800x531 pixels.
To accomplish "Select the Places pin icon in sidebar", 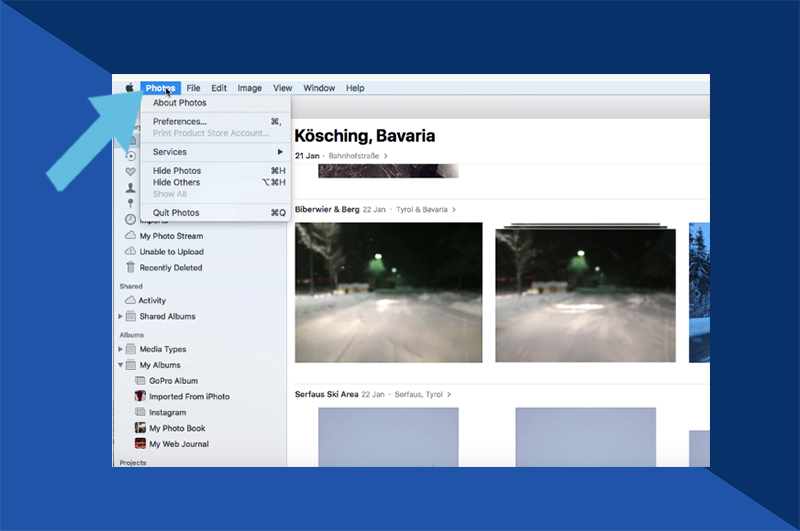I will 131,203.
